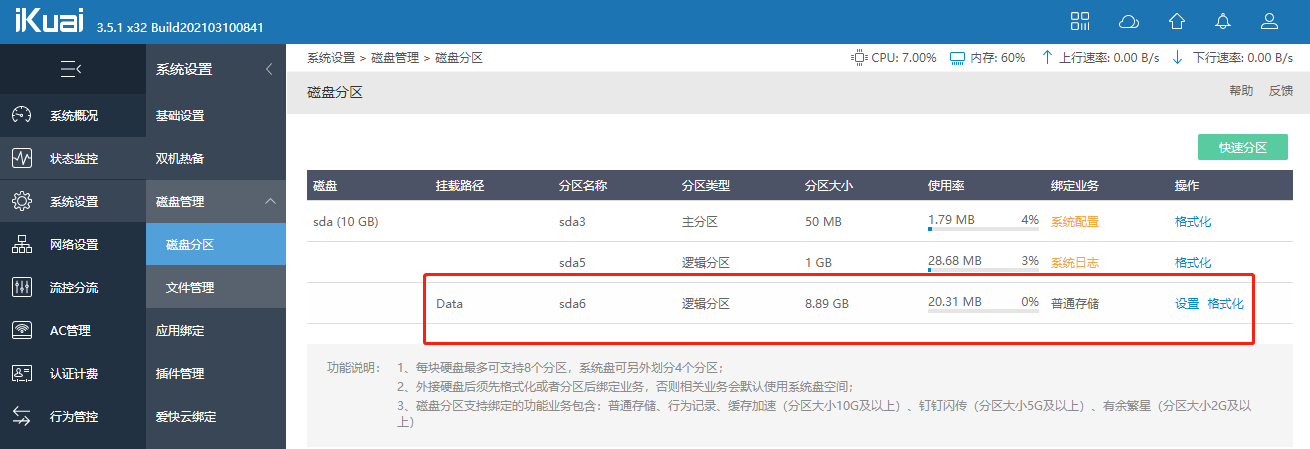This screenshot has height=449, width=1310.
Task: Open 系统概况 in the sidebar
Action: (73, 115)
